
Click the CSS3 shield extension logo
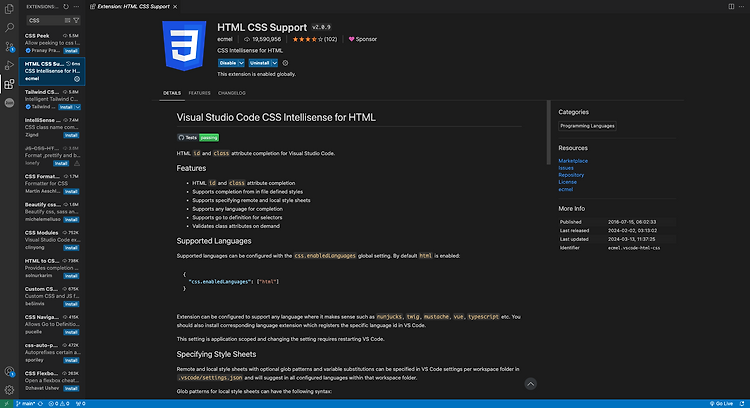tap(184, 46)
